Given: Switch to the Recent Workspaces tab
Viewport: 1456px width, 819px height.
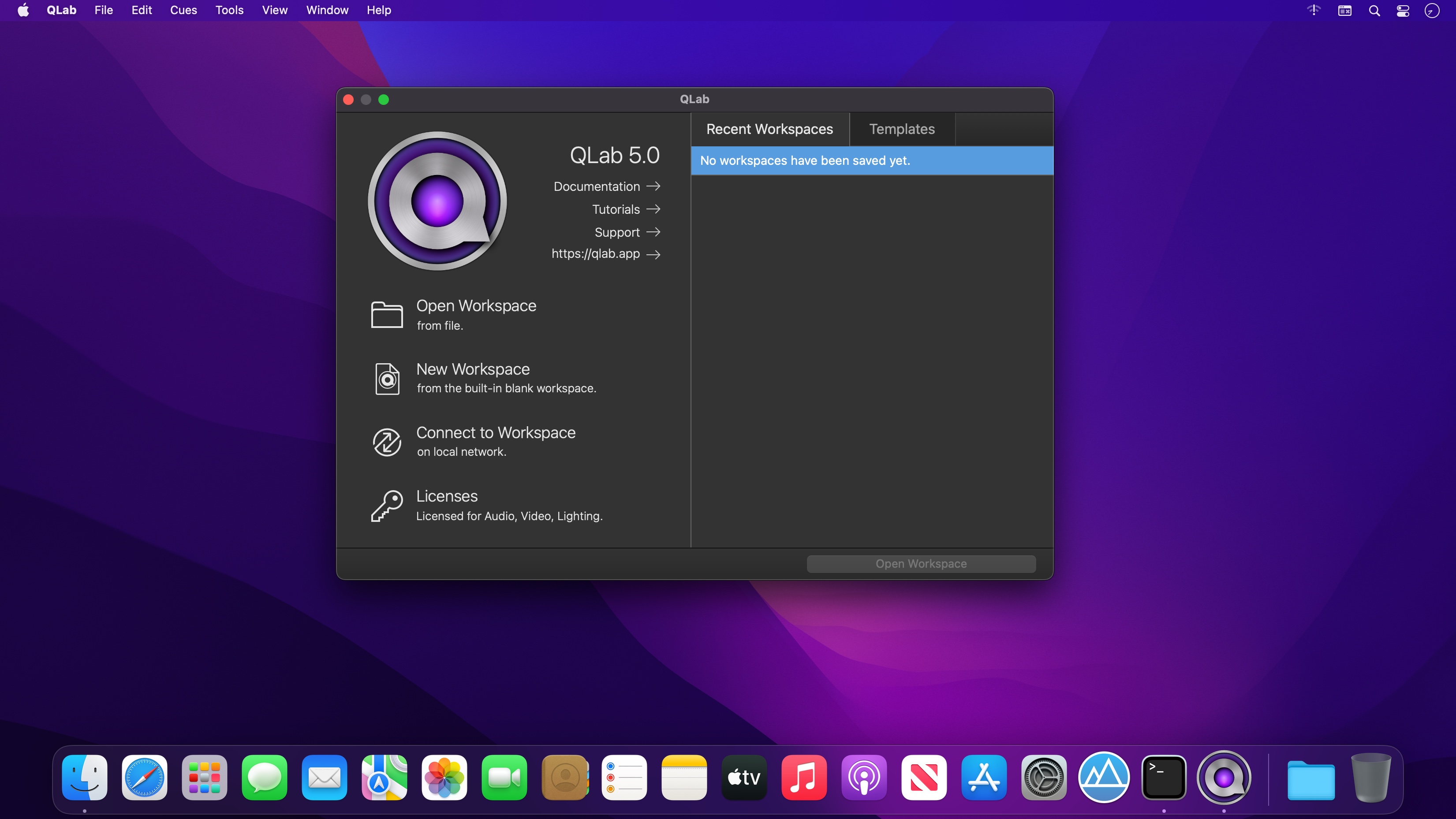Looking at the screenshot, I should pos(769,129).
